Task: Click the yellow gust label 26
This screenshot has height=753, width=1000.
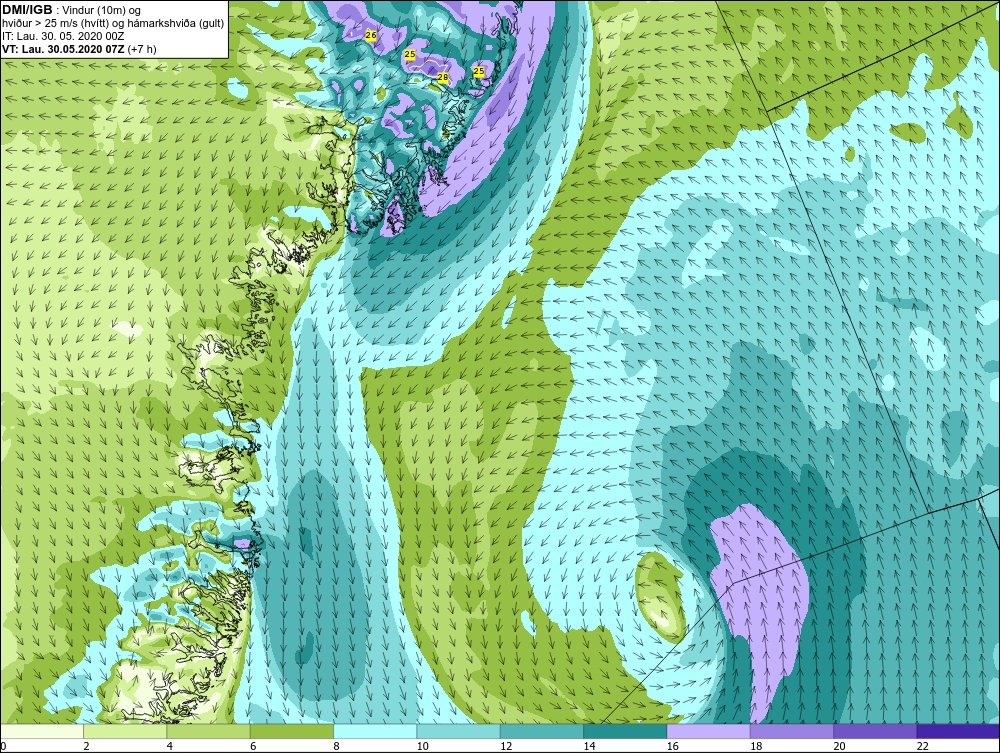Action: tap(371, 36)
